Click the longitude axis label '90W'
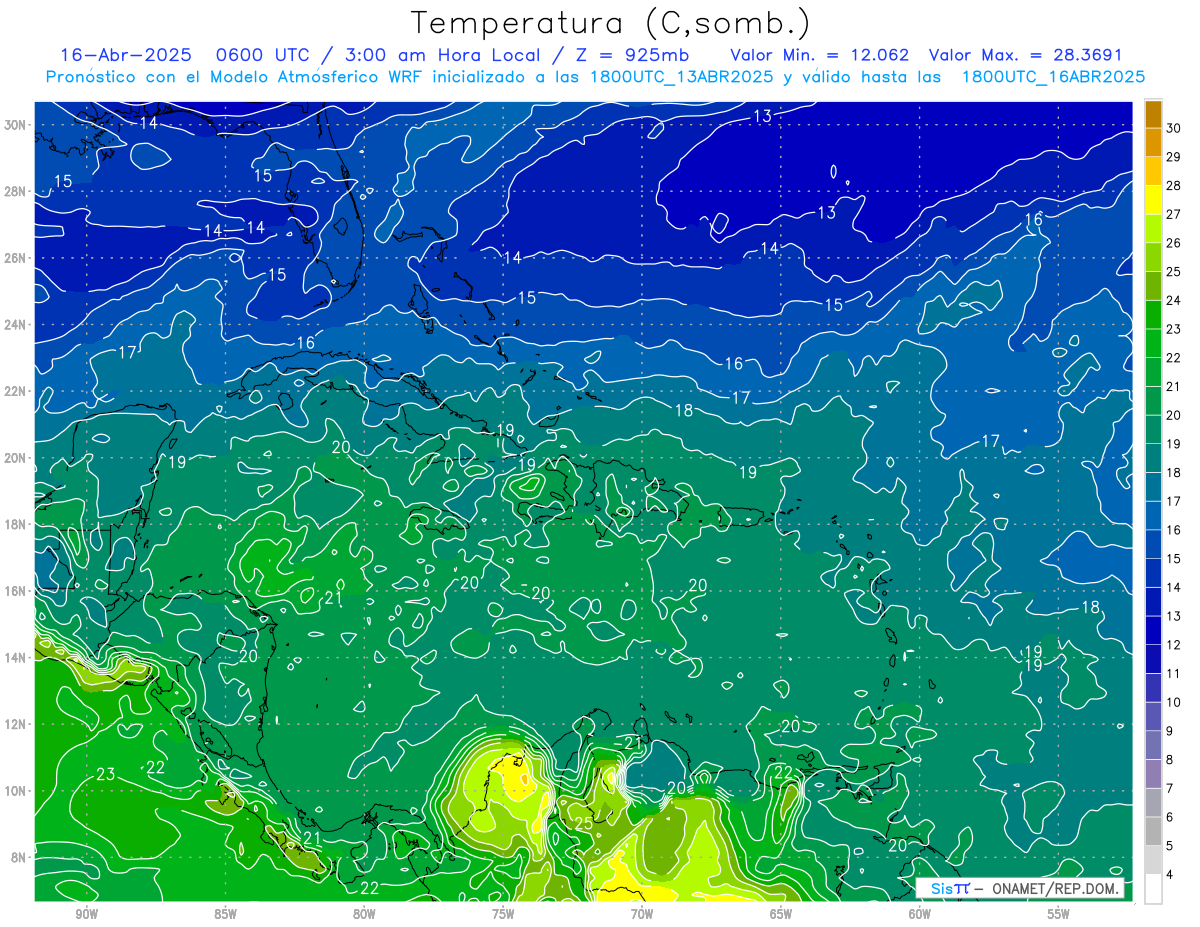1200x927 pixels. 87,914
